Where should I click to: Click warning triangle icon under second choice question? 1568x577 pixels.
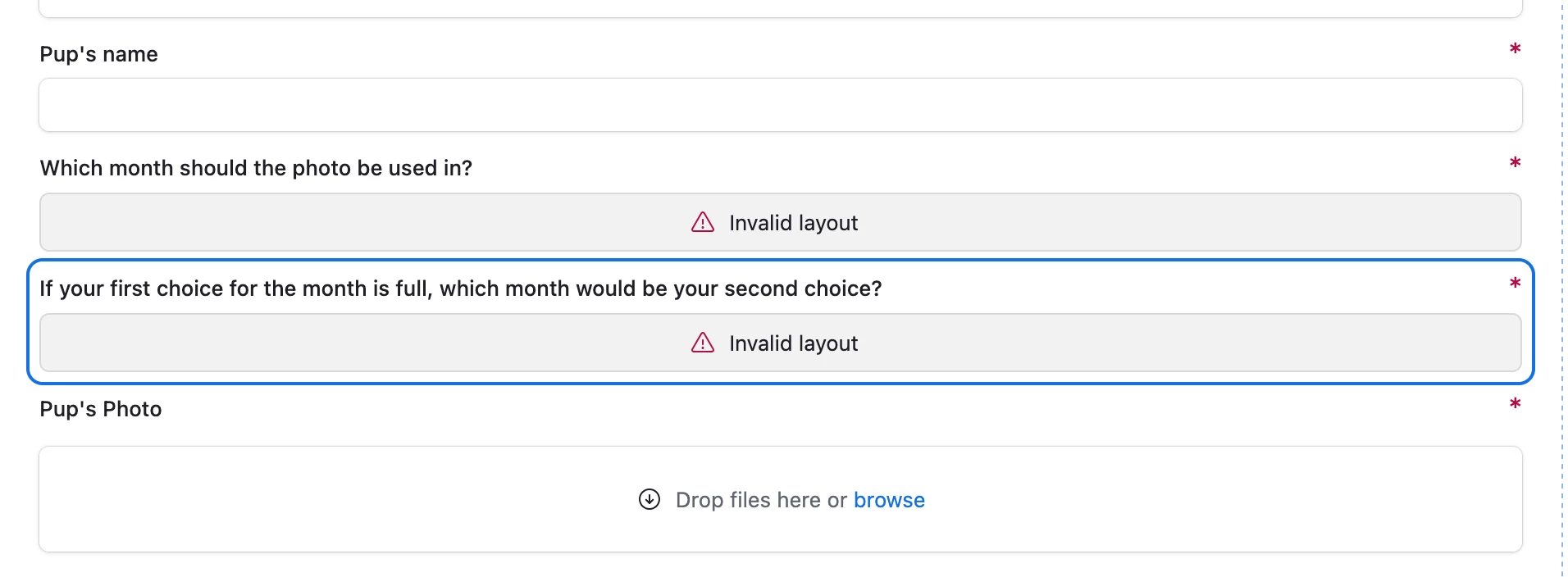[703, 343]
